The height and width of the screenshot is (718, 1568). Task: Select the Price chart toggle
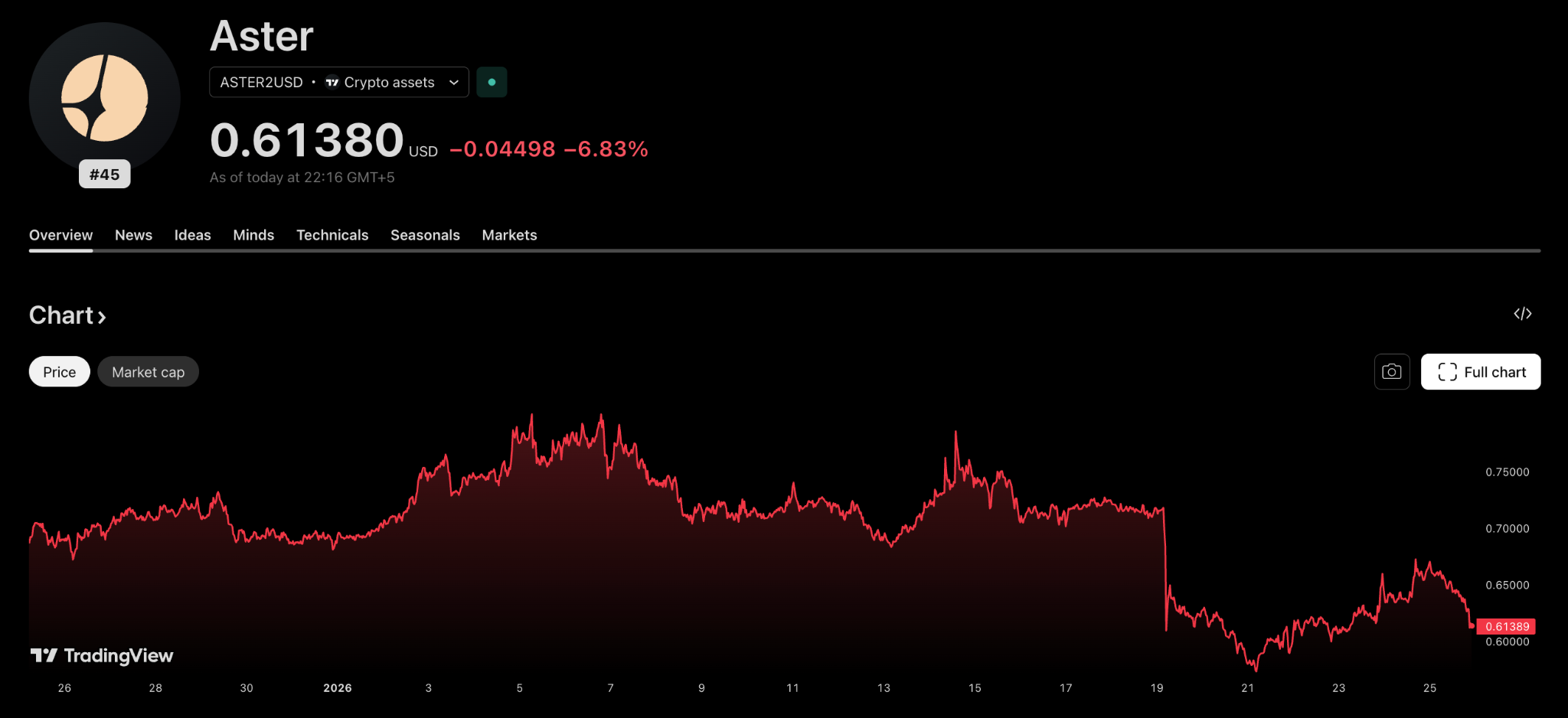(60, 372)
